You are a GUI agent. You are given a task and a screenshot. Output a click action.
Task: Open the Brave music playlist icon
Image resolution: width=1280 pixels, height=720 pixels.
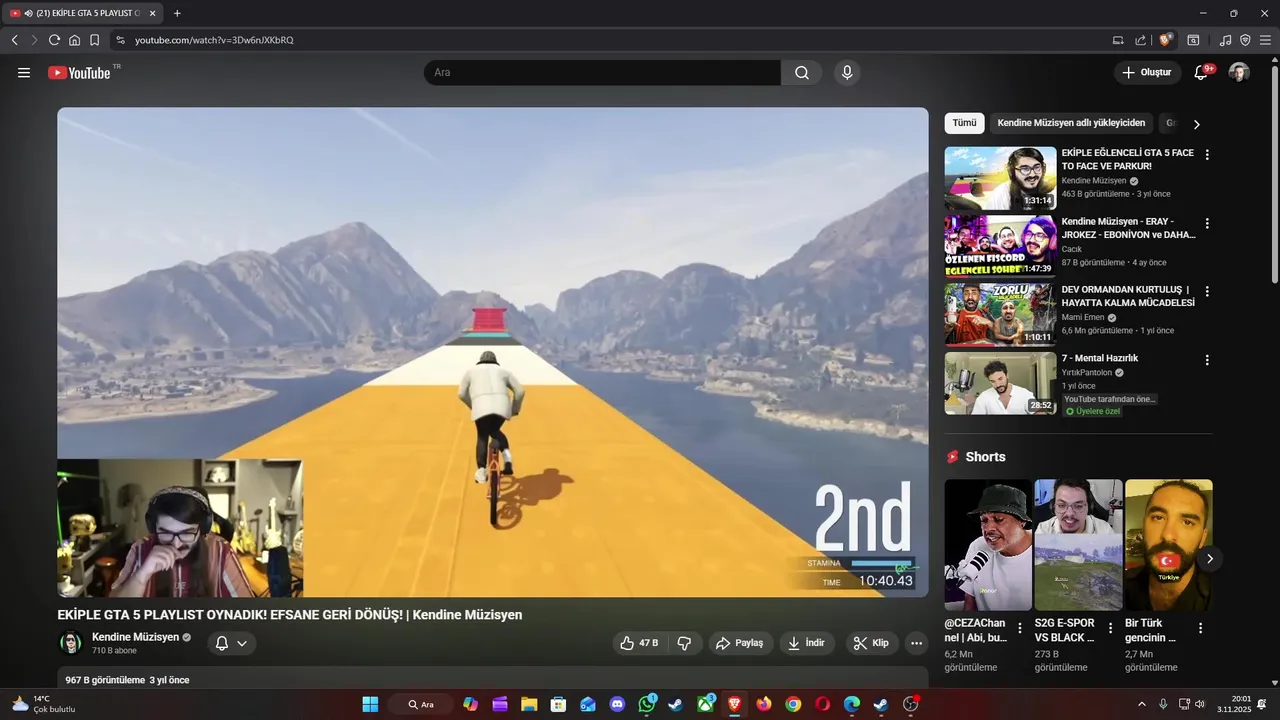pyautogui.click(x=1225, y=40)
